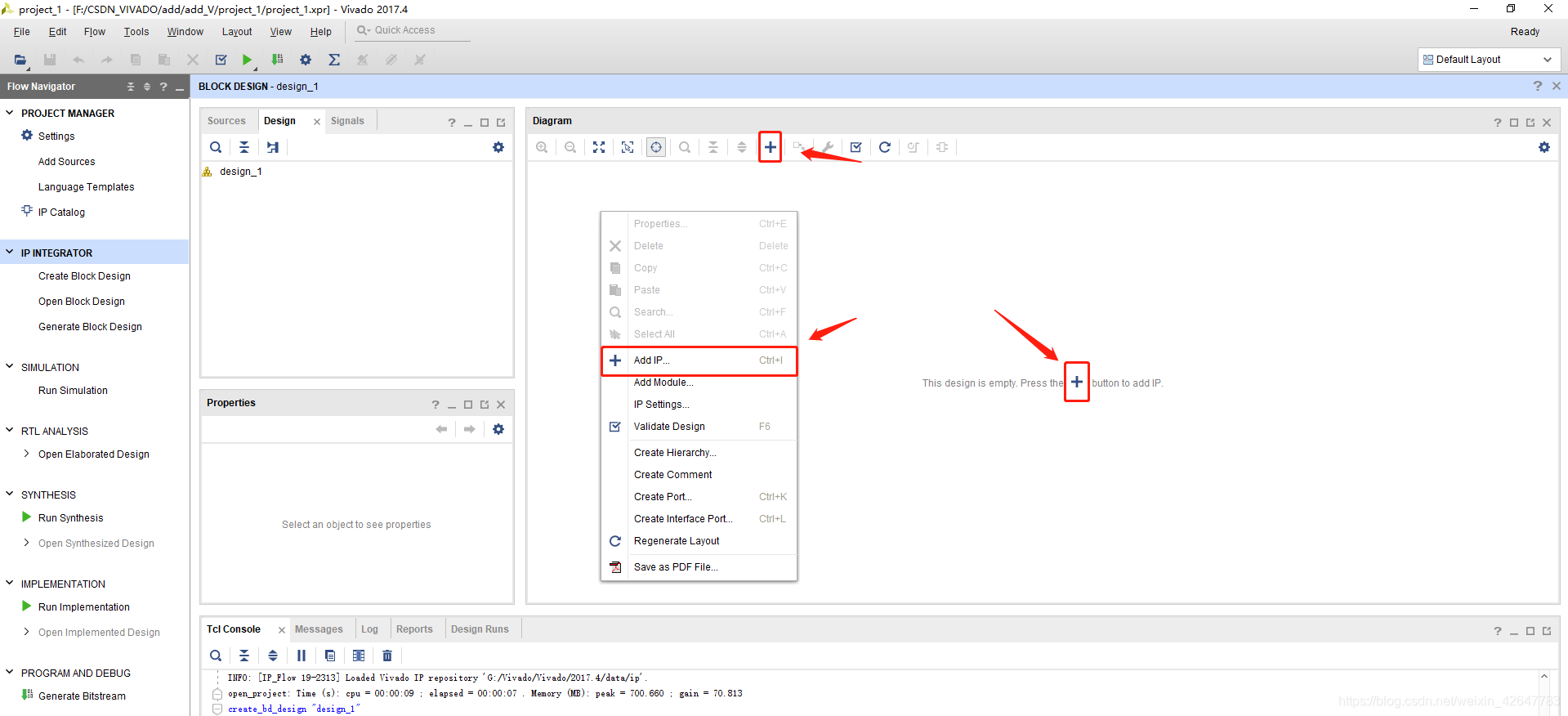Switch to Sources tab
This screenshot has width=1568, height=716.
[x=226, y=121]
